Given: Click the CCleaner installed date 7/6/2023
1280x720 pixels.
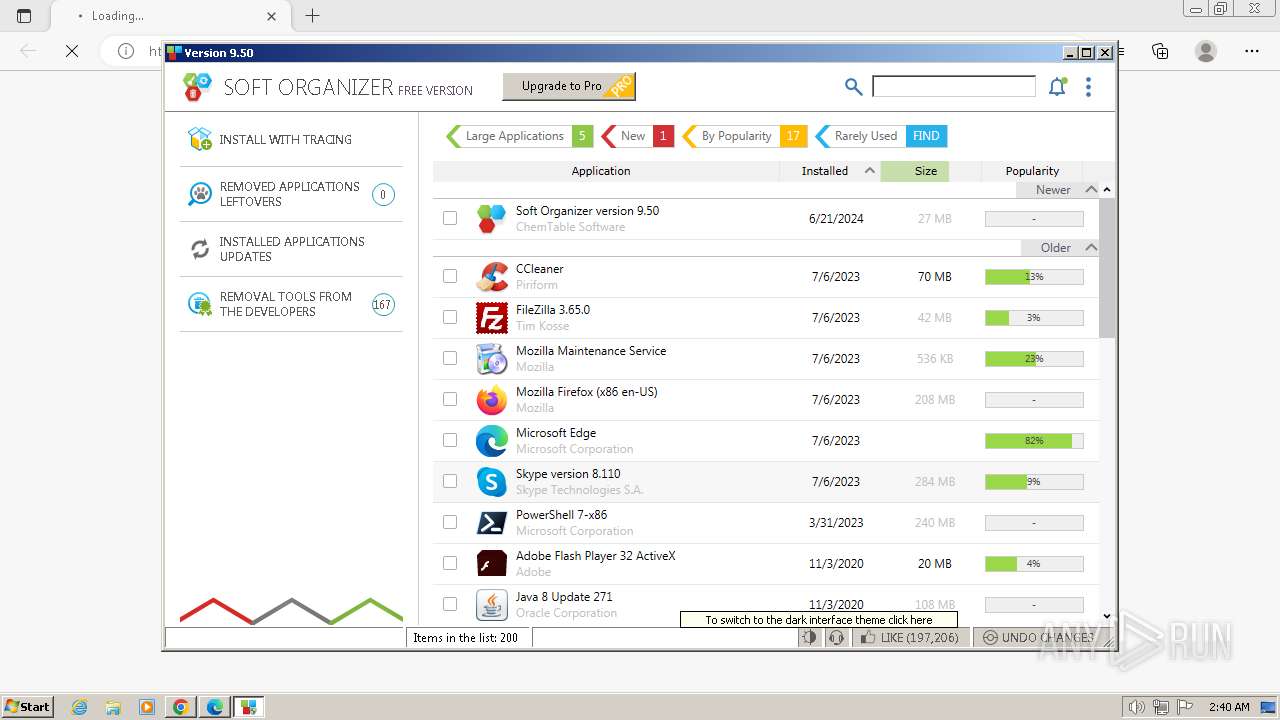Looking at the screenshot, I should [x=836, y=277].
